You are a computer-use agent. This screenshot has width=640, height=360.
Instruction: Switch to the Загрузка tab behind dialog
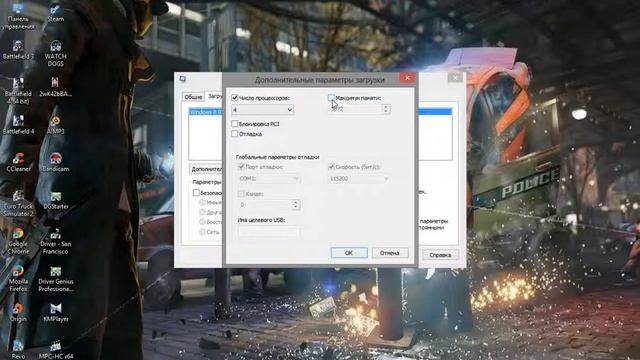(x=214, y=96)
